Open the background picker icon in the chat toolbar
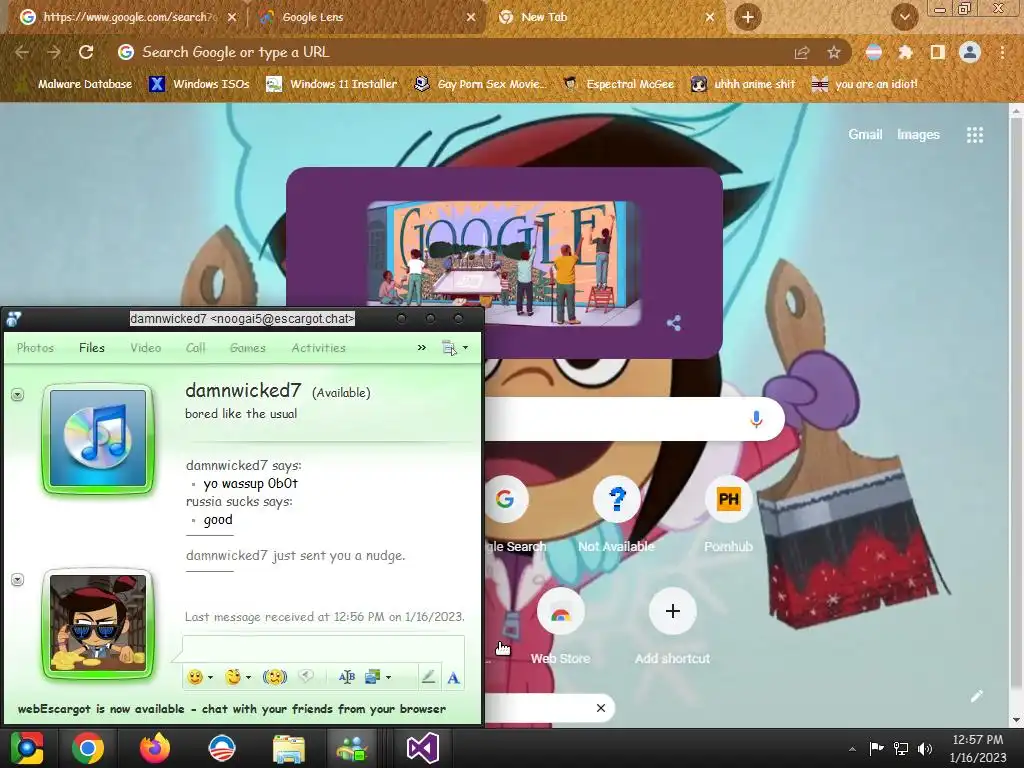Screen dimensions: 1024x768 [x=373, y=677]
